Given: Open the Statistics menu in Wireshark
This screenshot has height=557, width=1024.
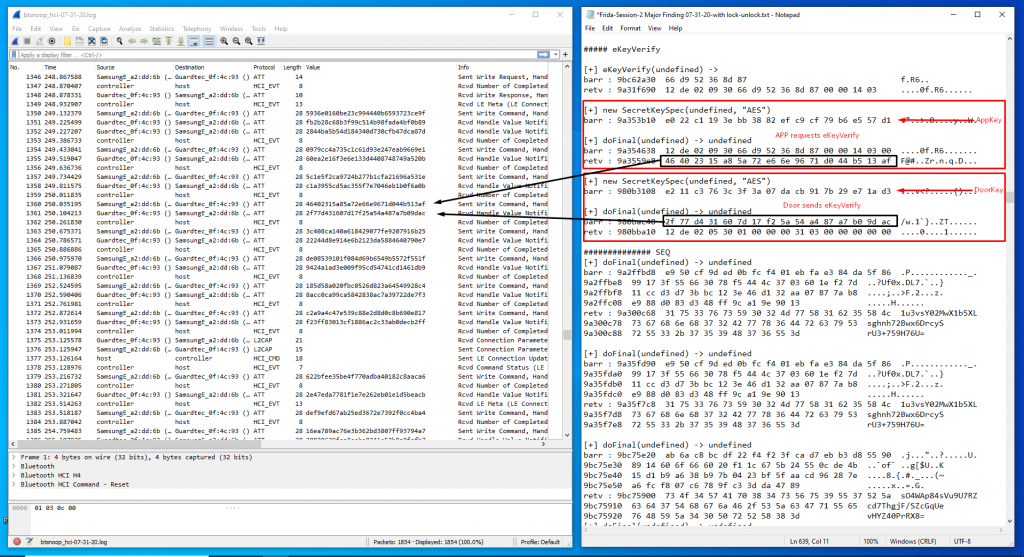Looking at the screenshot, I should 160,29.
